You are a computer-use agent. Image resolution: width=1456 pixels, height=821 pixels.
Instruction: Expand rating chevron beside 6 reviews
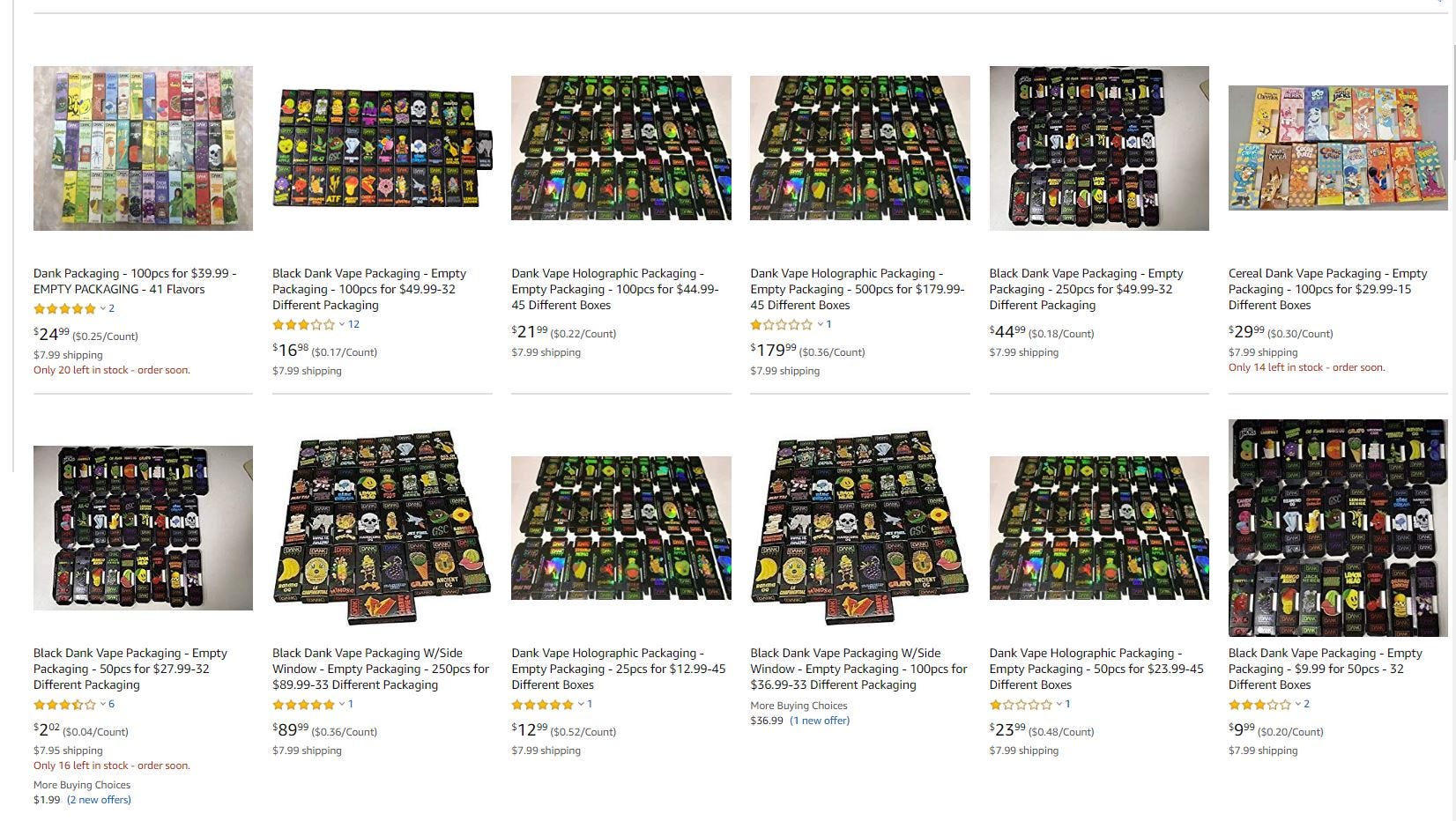click(x=103, y=704)
